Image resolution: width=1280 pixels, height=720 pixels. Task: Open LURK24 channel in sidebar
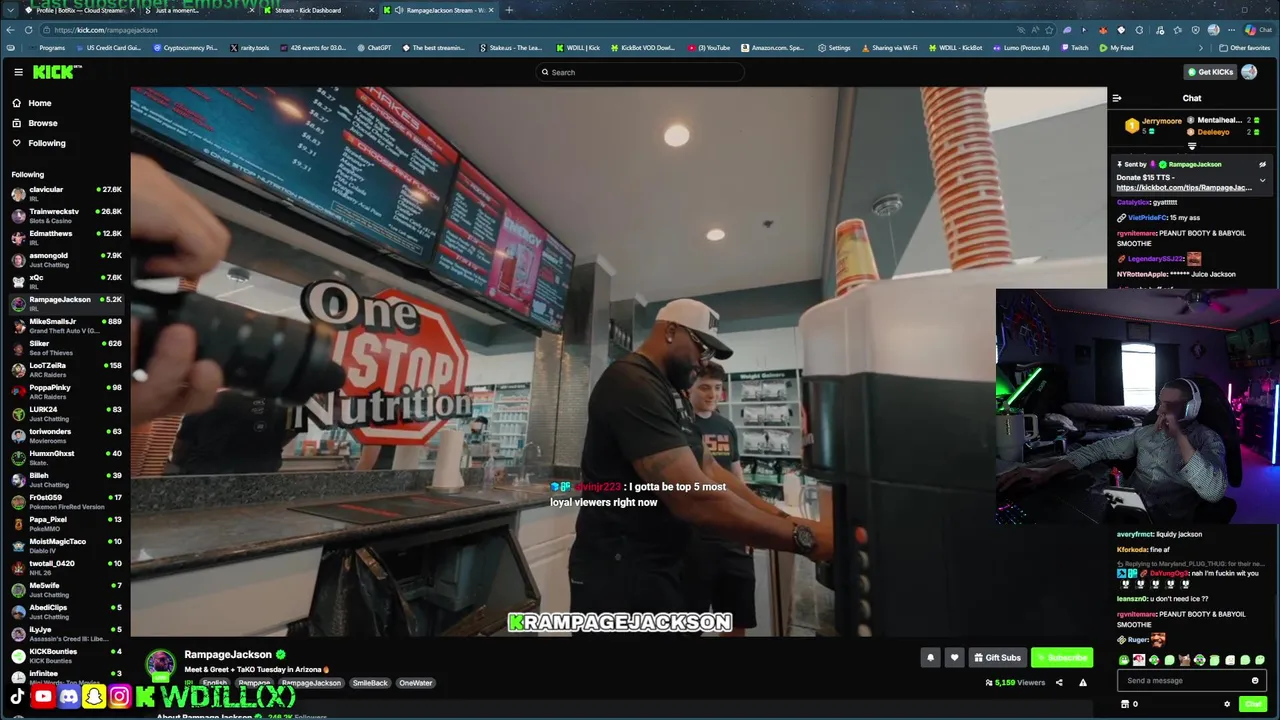pos(65,414)
